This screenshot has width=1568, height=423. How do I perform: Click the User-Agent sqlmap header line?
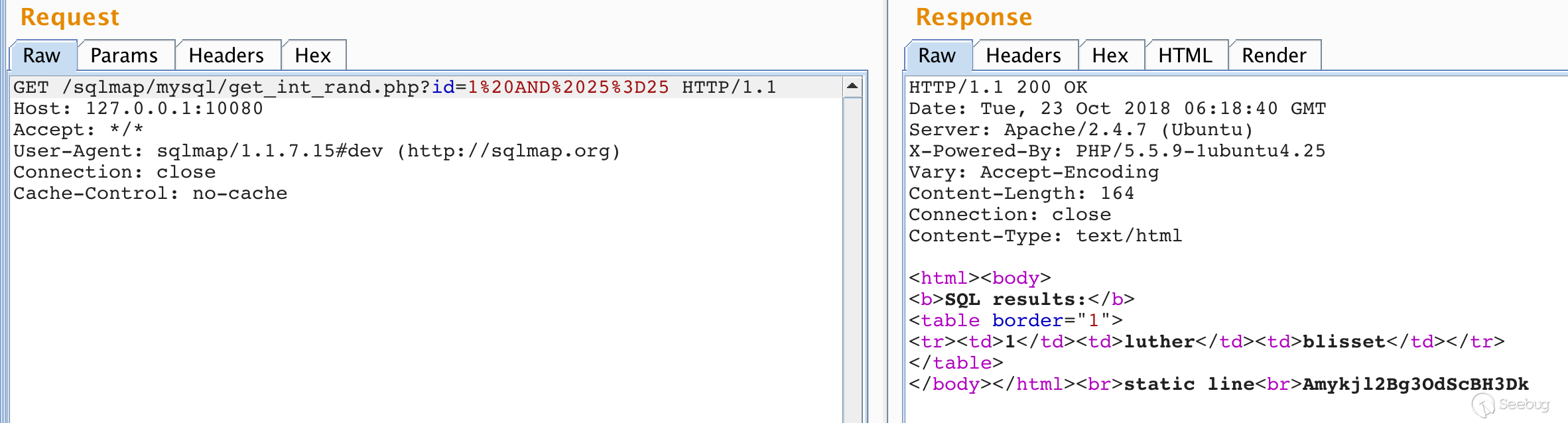click(317, 151)
